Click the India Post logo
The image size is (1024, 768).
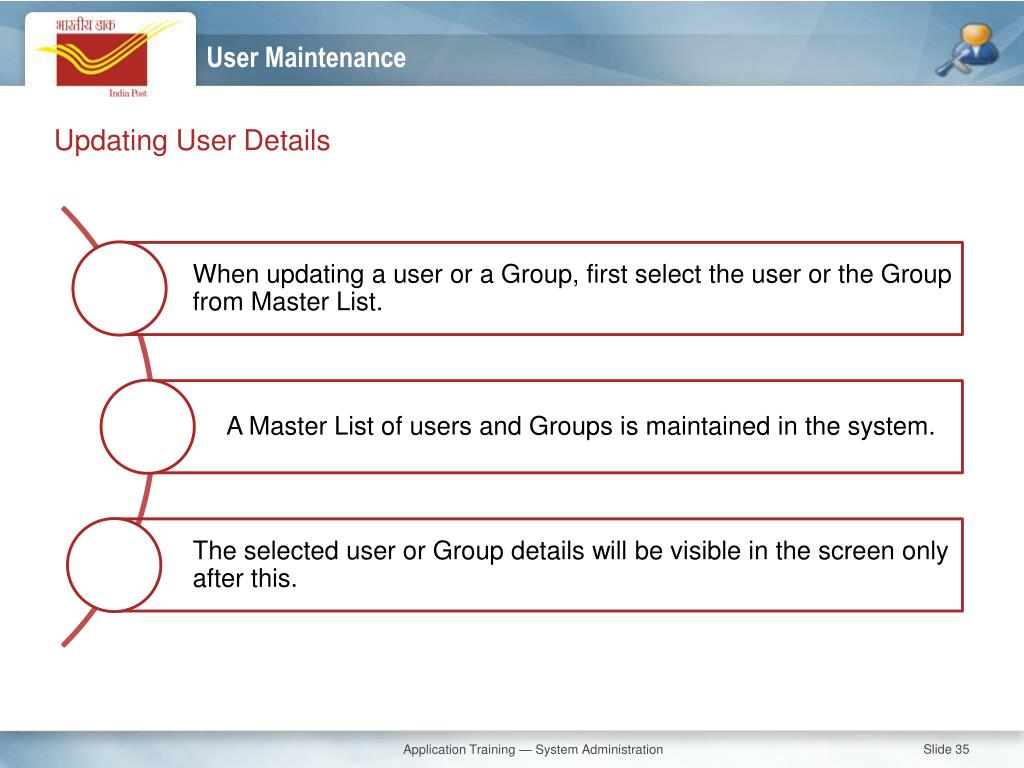click(108, 58)
